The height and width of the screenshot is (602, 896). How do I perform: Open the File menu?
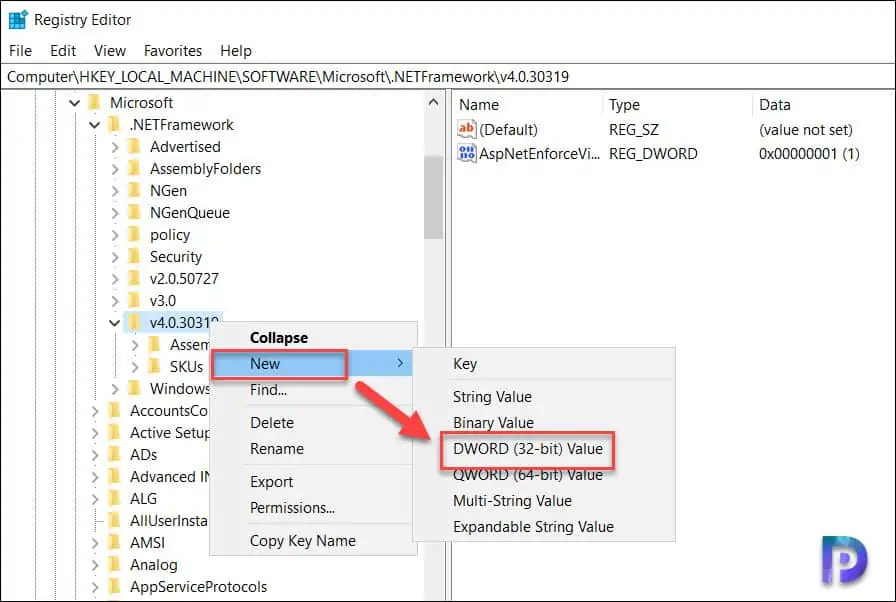[21, 51]
